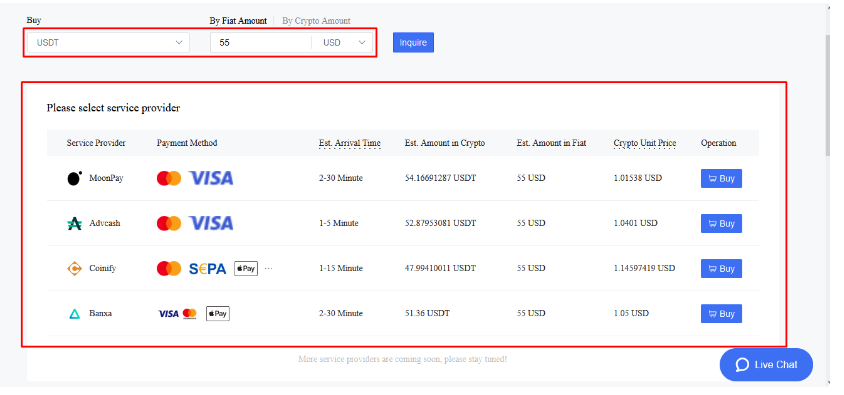Image resolution: width=844 pixels, height=395 pixels.
Task: Click the Apple Pay icon in Banxa row
Action: click(218, 313)
